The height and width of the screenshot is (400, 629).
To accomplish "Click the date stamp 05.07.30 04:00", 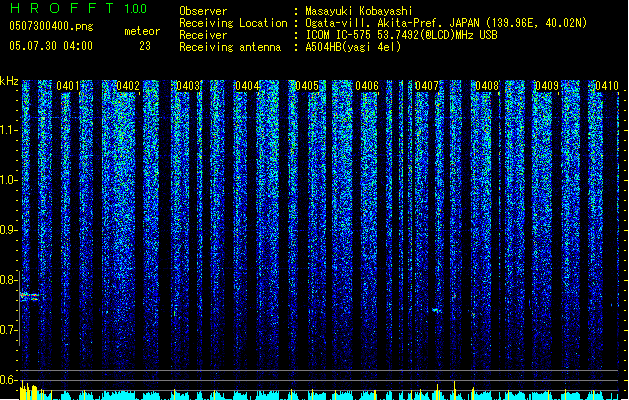I will (x=51, y=46).
